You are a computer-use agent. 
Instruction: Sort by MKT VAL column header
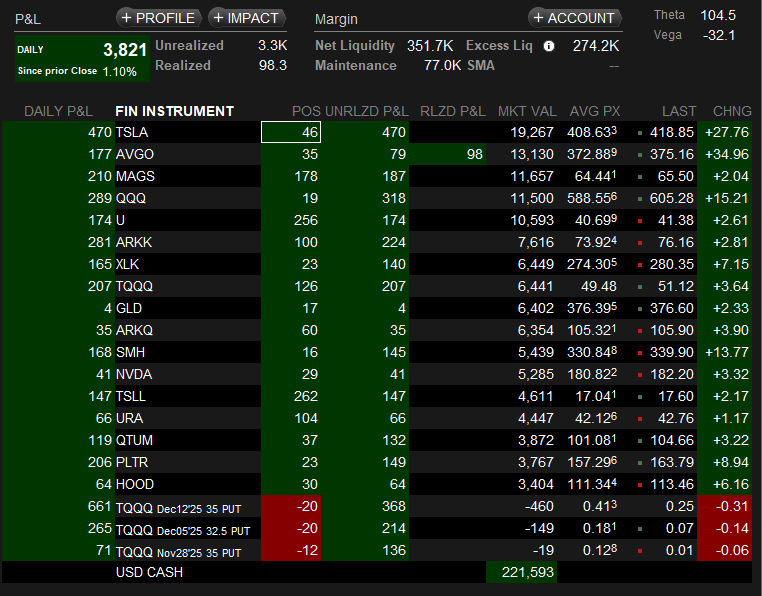pos(527,111)
